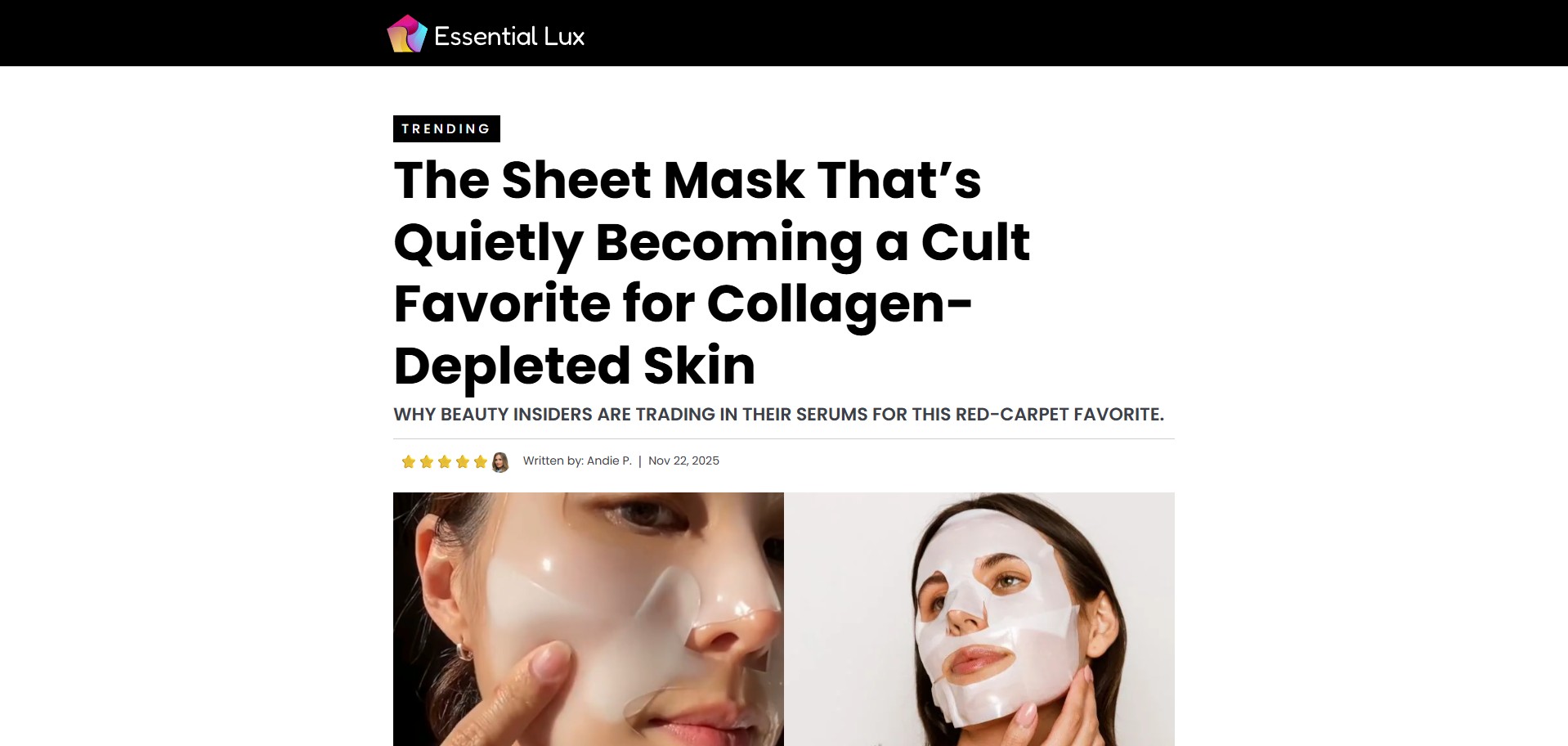Select the third gold rating star
This screenshot has height=746, width=1568.
click(445, 462)
